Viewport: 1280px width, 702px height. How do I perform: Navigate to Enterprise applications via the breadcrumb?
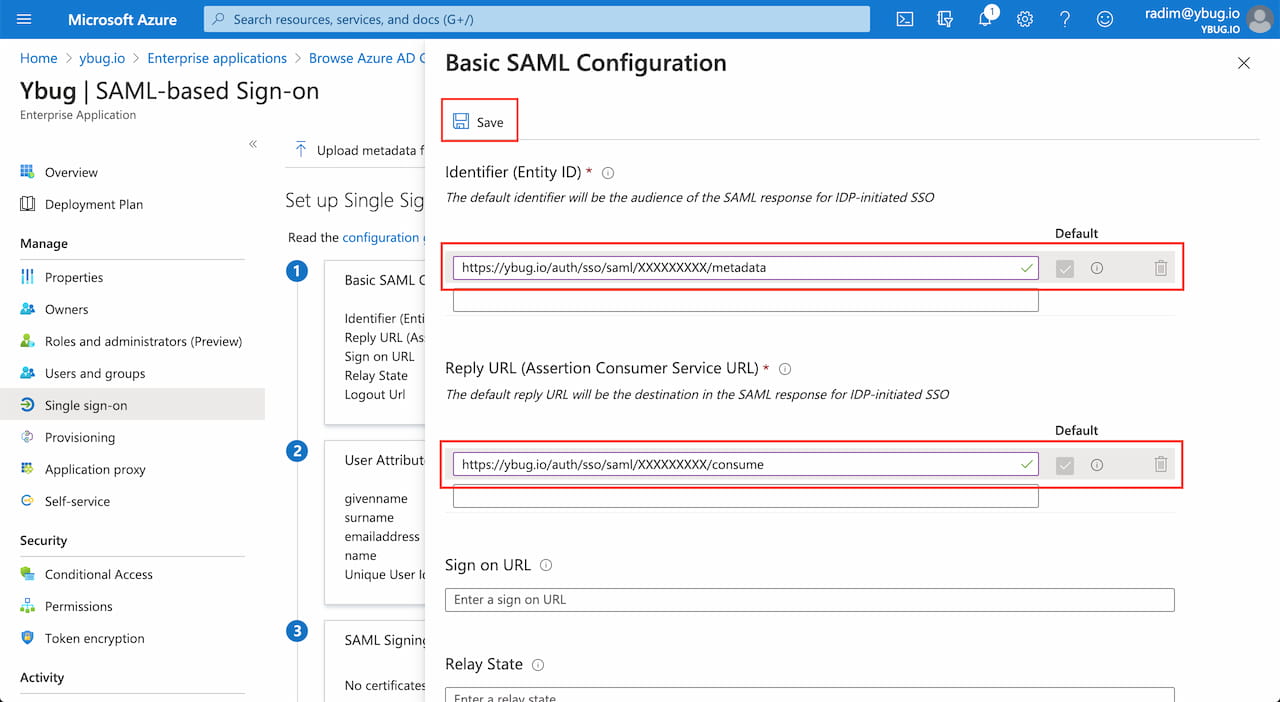point(217,58)
